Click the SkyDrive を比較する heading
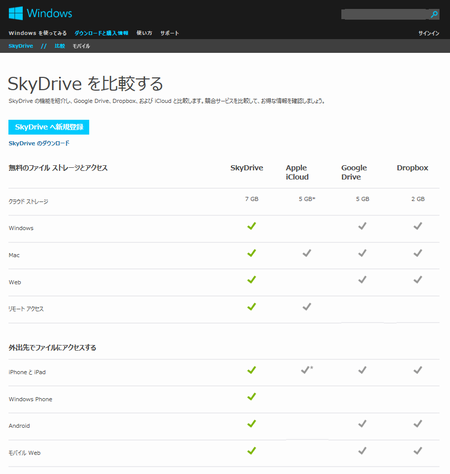 point(85,84)
